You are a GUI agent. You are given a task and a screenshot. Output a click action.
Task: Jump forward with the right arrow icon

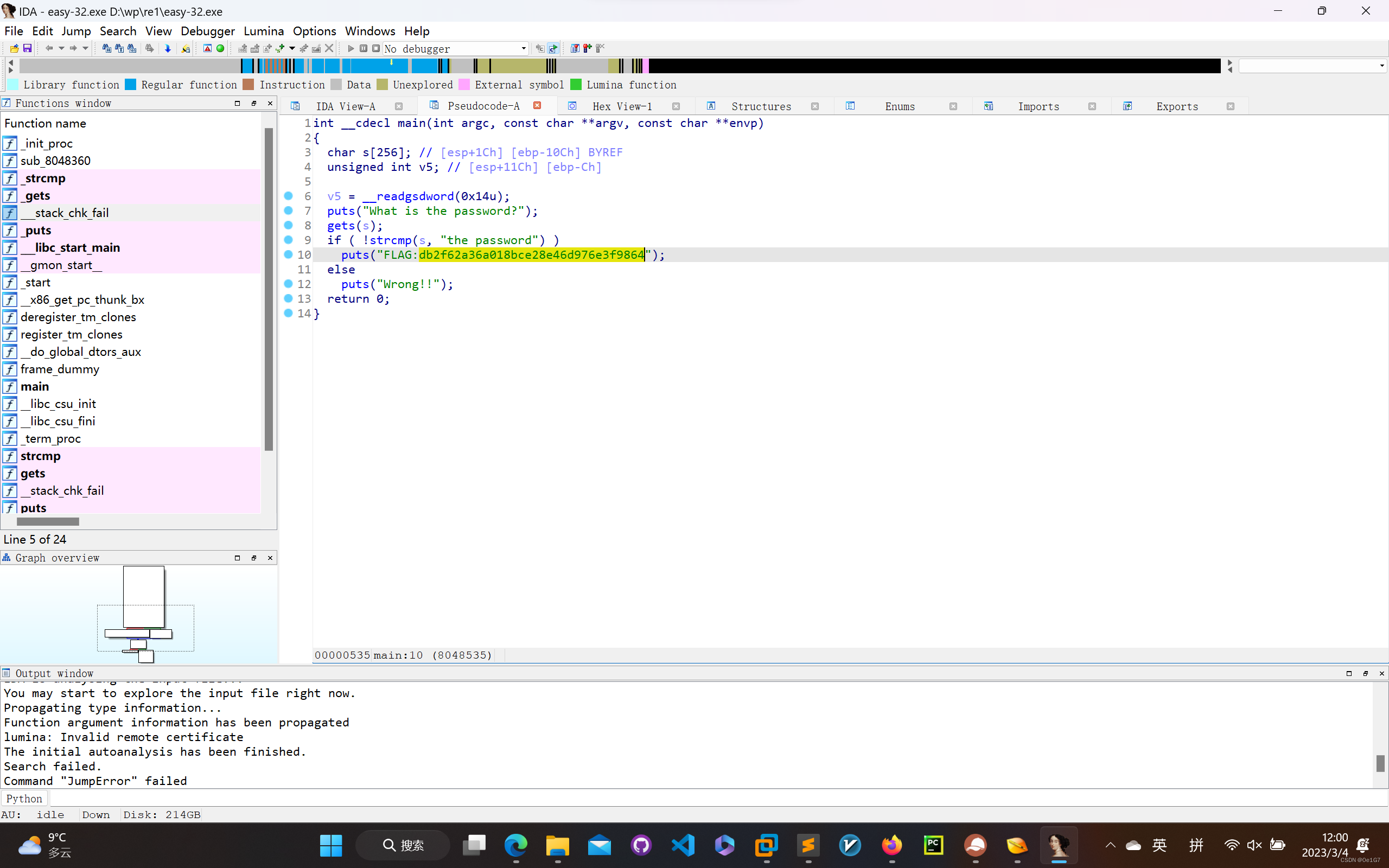tap(73, 49)
